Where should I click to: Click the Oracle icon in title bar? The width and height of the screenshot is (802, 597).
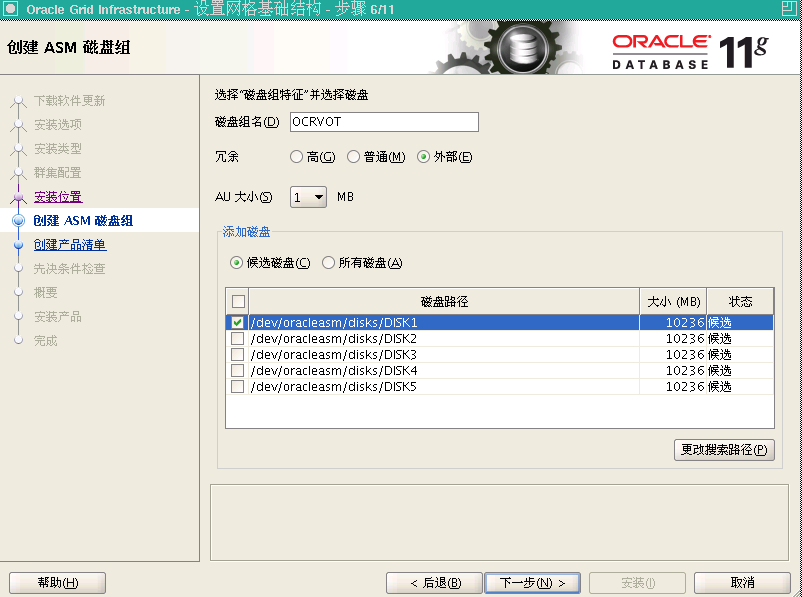point(10,8)
